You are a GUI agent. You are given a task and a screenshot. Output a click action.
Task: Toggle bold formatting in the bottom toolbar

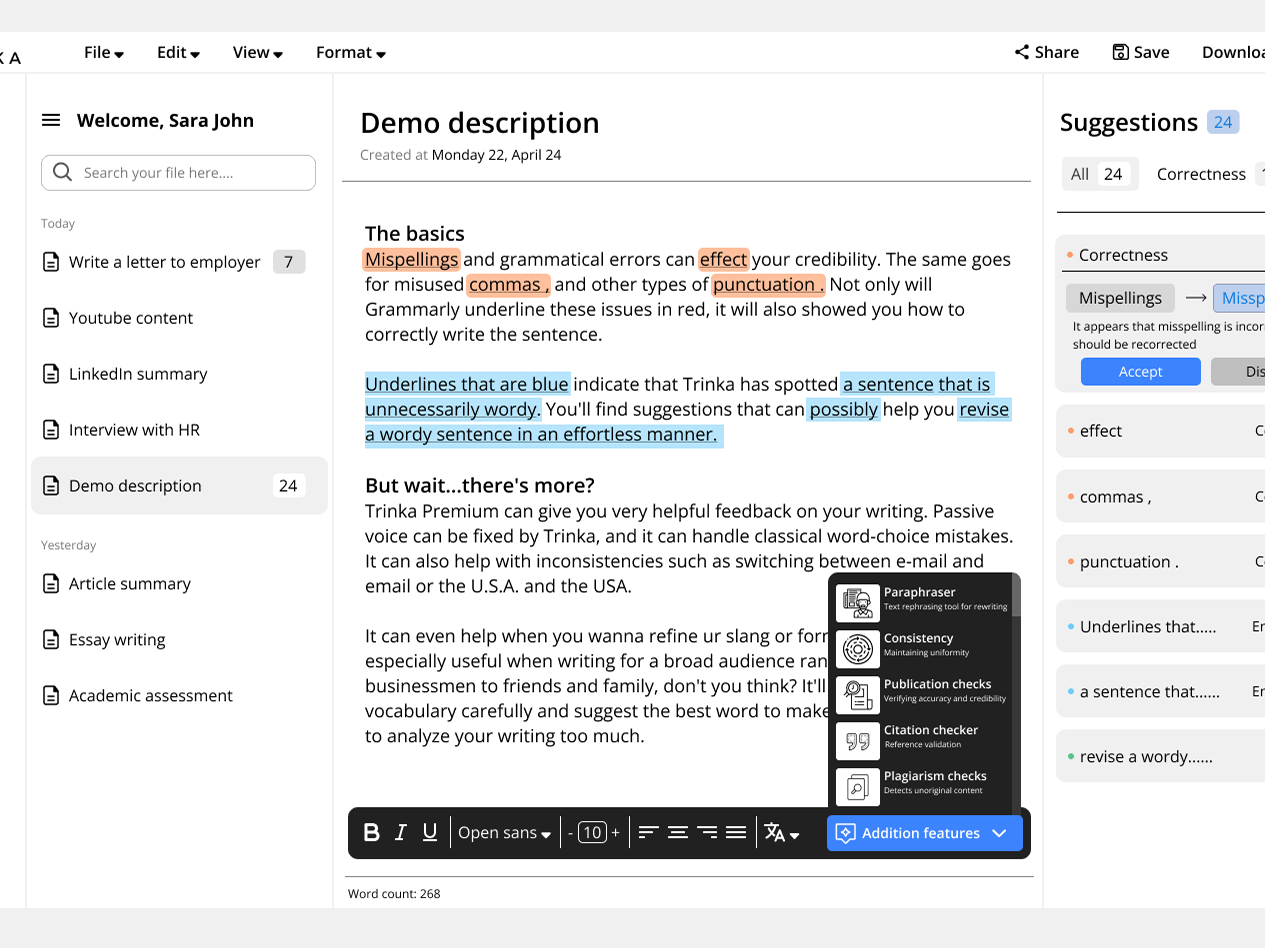click(x=371, y=833)
